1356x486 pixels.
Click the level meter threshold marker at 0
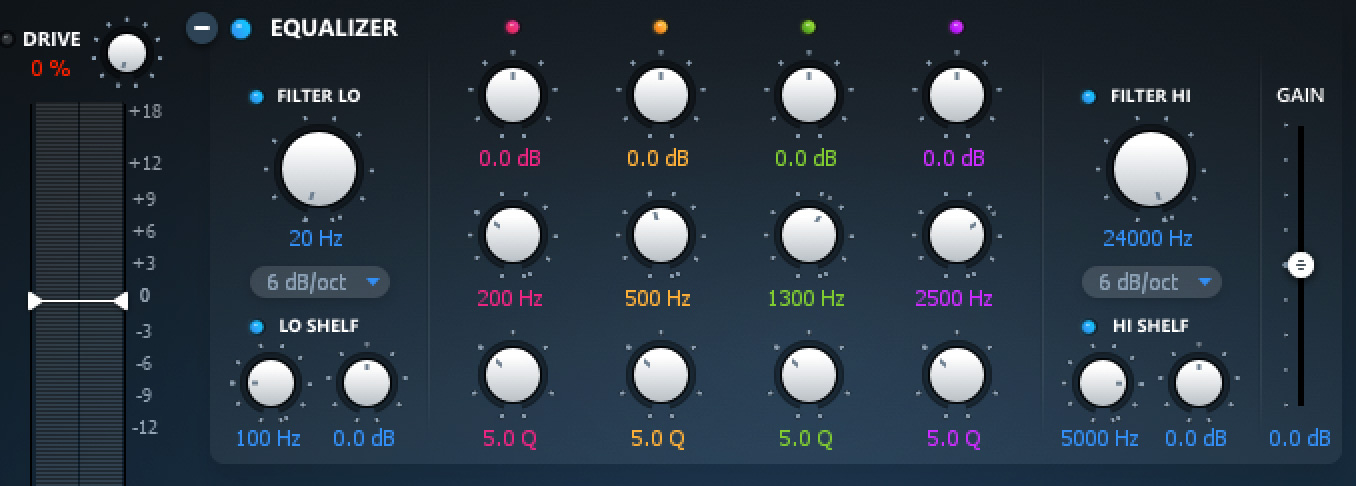point(78,300)
